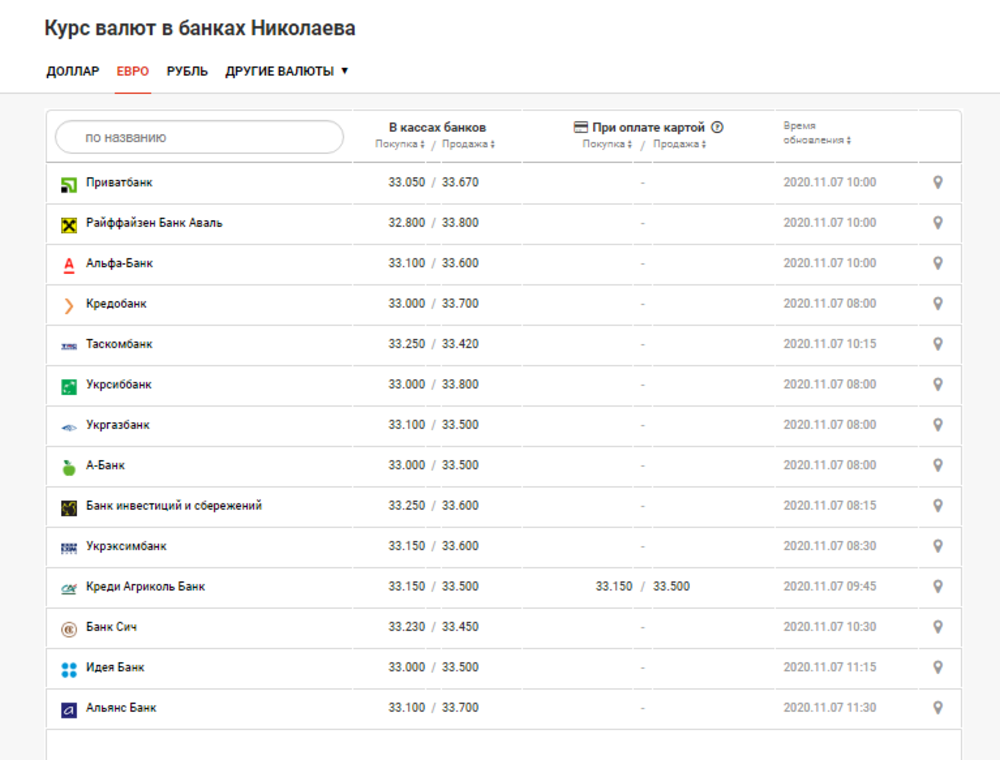Open the РУБЛЬ tab
This screenshot has height=760, width=1000.
point(188,71)
